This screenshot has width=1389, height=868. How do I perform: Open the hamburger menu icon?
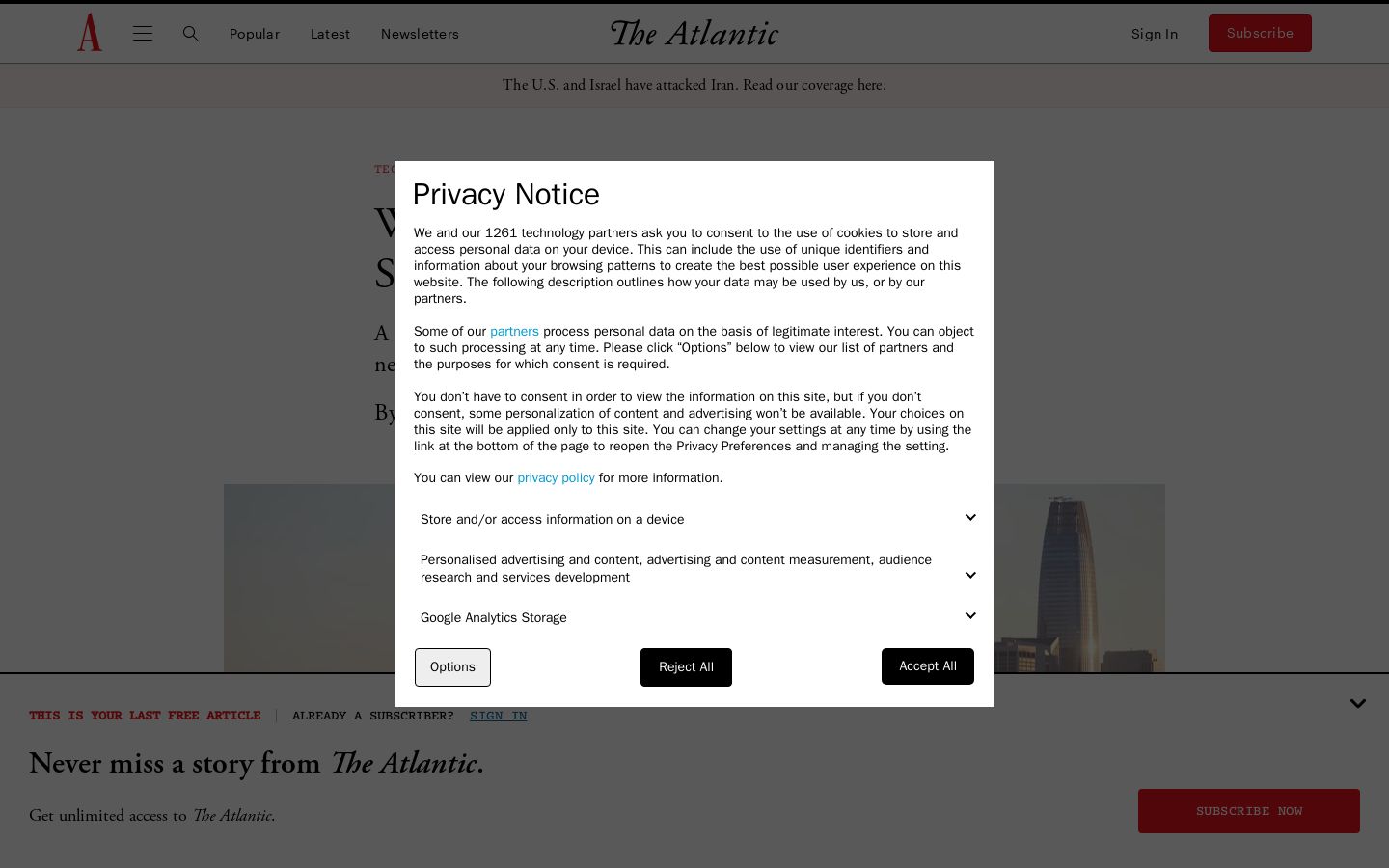point(143,34)
